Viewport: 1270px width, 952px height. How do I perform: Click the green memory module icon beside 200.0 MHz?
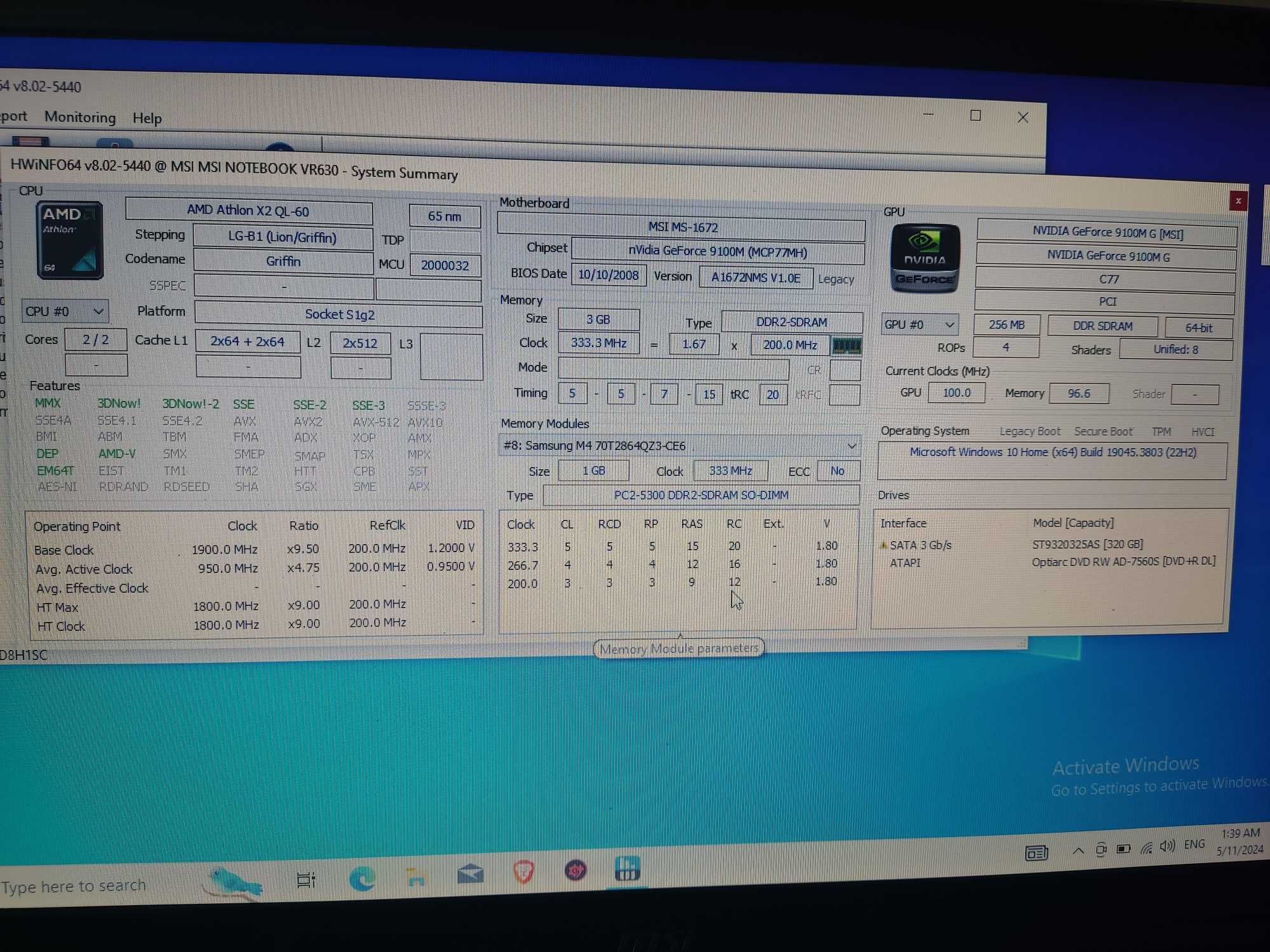[x=846, y=346]
